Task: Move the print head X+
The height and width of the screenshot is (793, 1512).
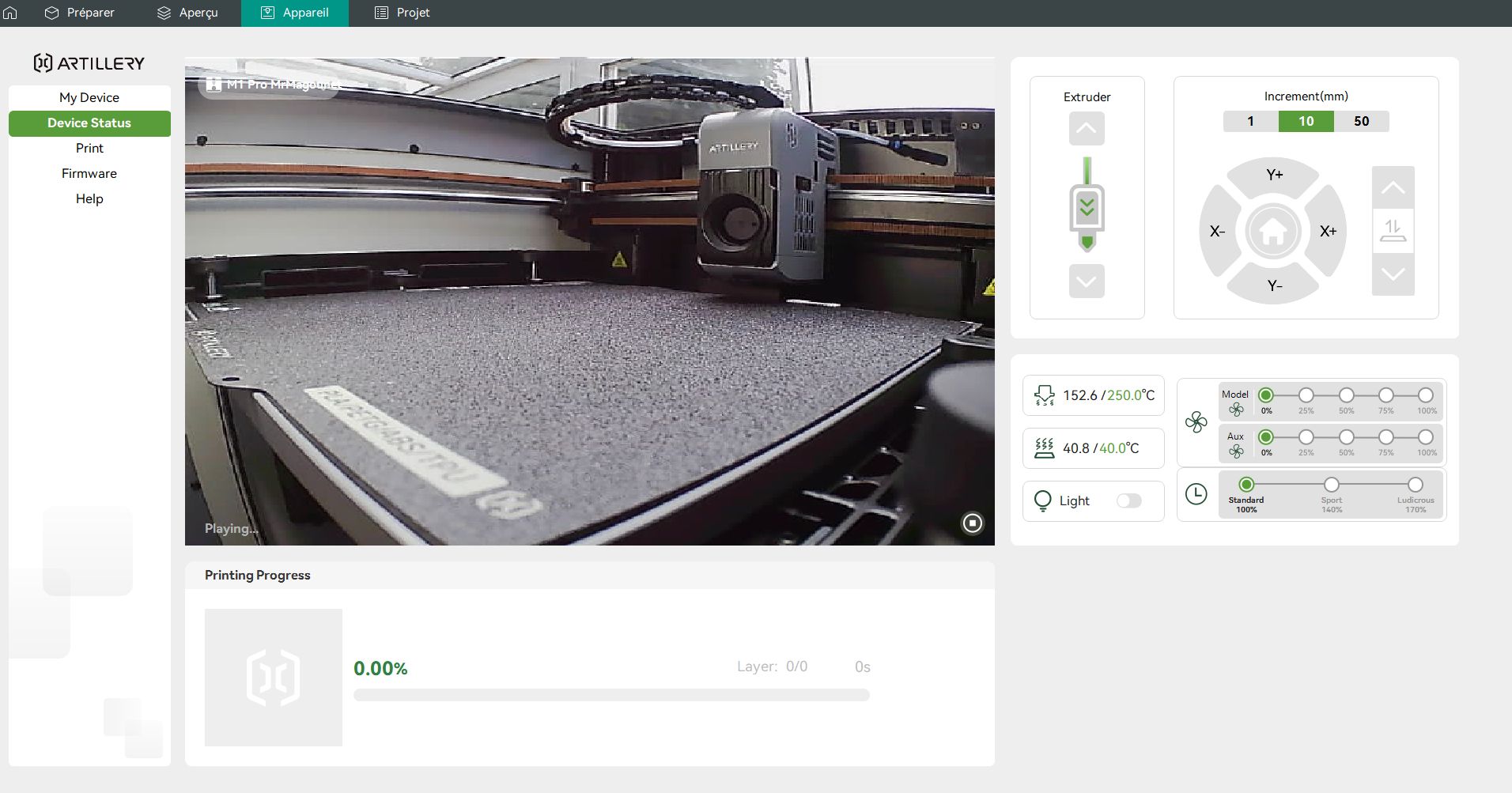Action: point(1328,231)
